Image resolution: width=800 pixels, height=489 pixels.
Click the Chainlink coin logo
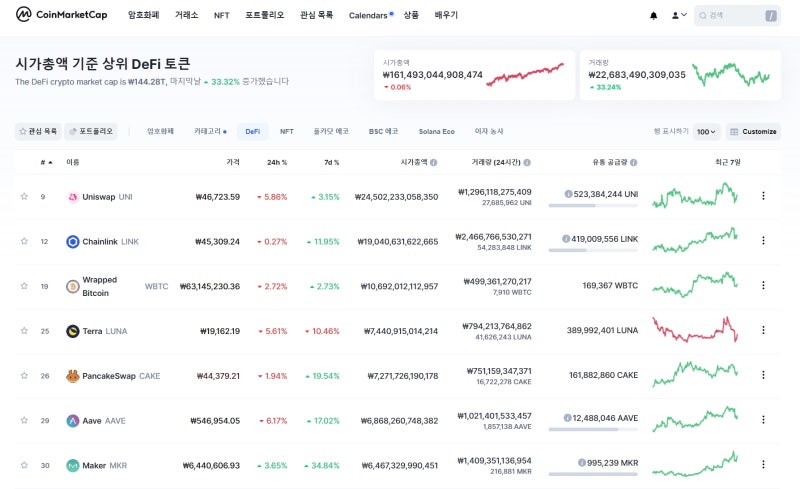tap(73, 241)
